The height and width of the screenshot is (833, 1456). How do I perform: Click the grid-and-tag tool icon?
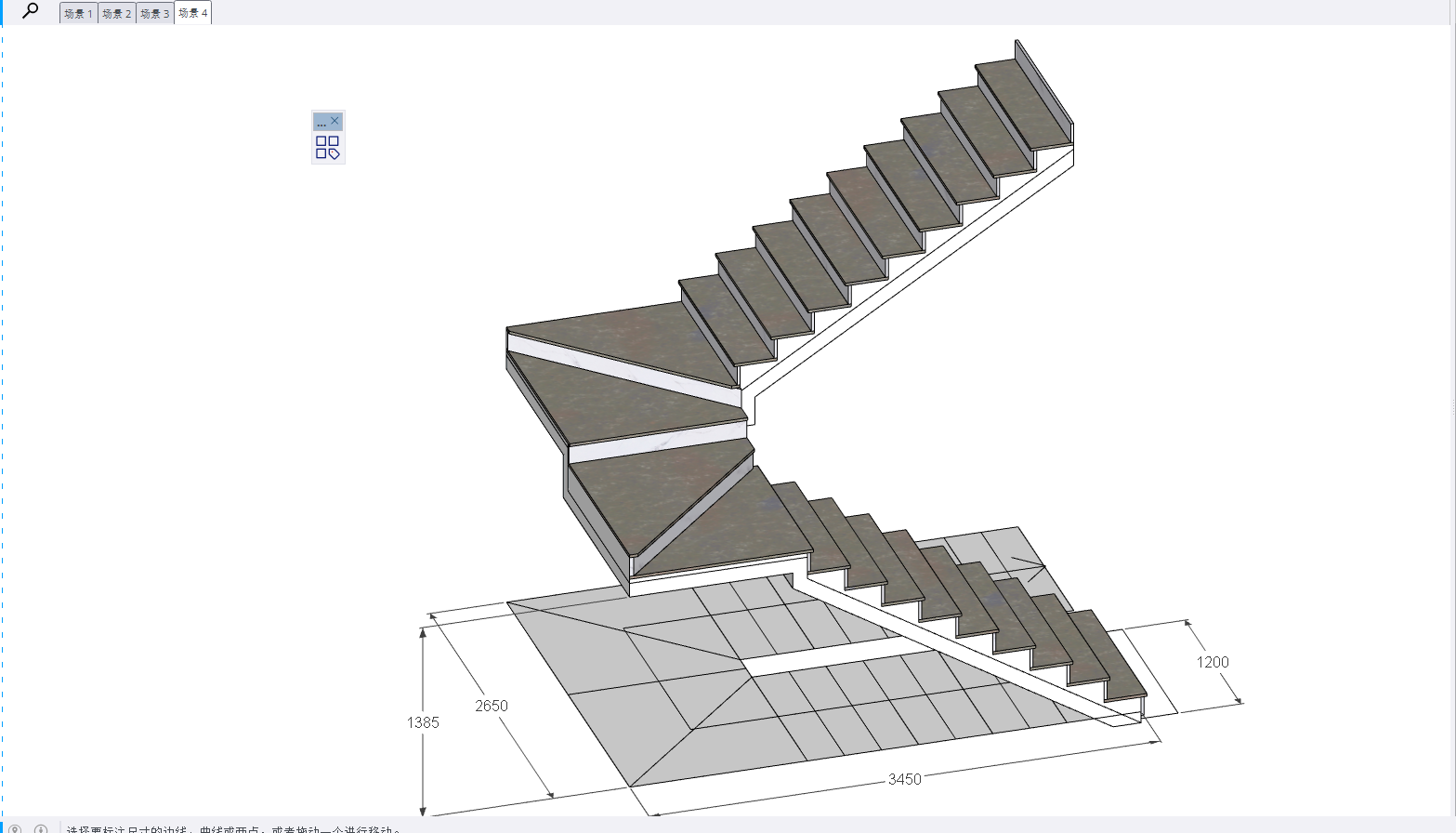point(327,148)
